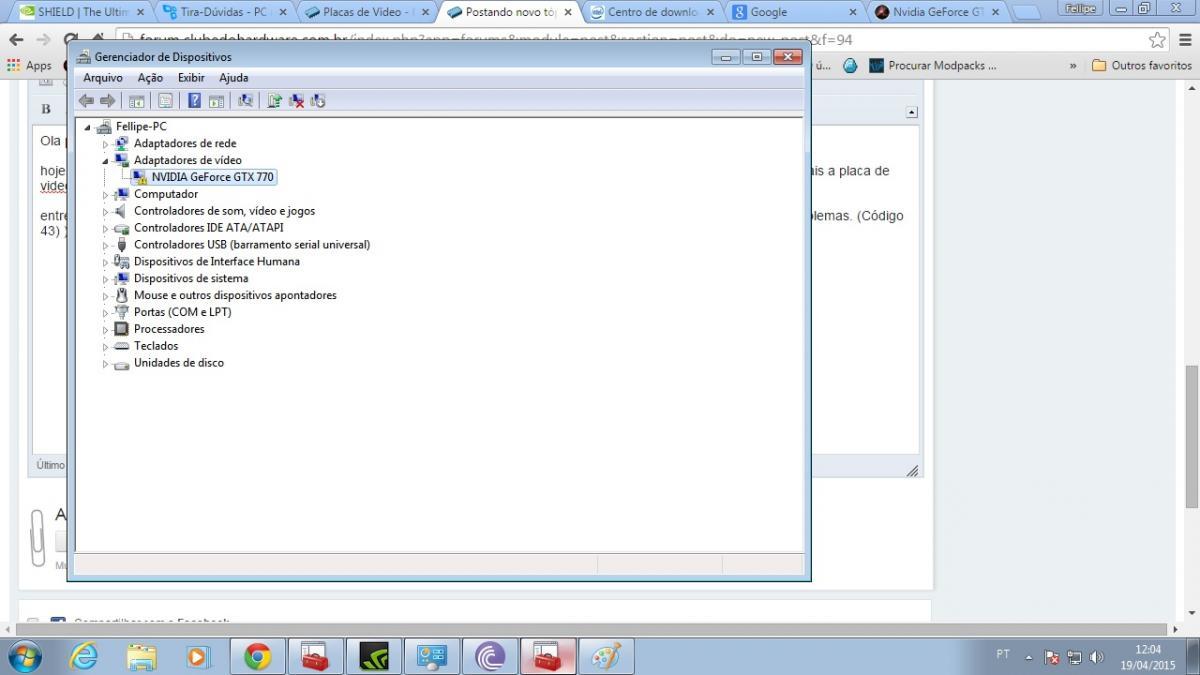This screenshot has height=675, width=1200.
Task: Show hidden system tray icons
Action: (x=1029, y=657)
